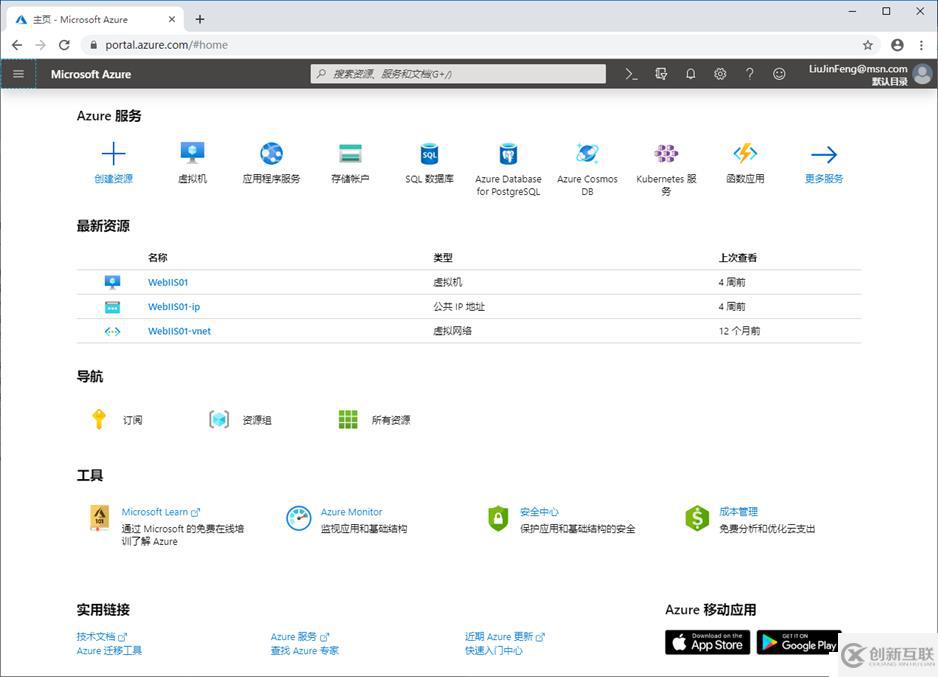Reload the portal page

[64, 45]
